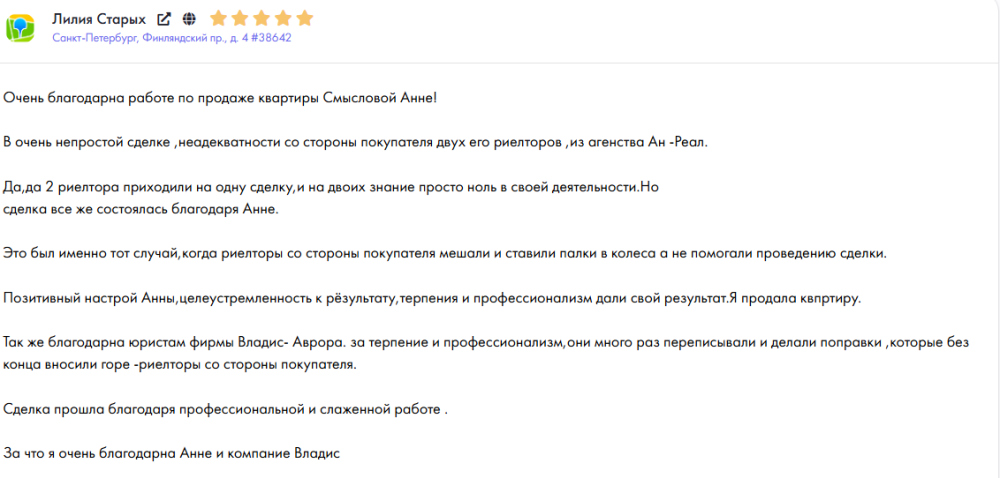The image size is (1000, 478).
Task: Click the sentence 'Сделка прошла благодаря профессиональной'
Action: coord(225,410)
